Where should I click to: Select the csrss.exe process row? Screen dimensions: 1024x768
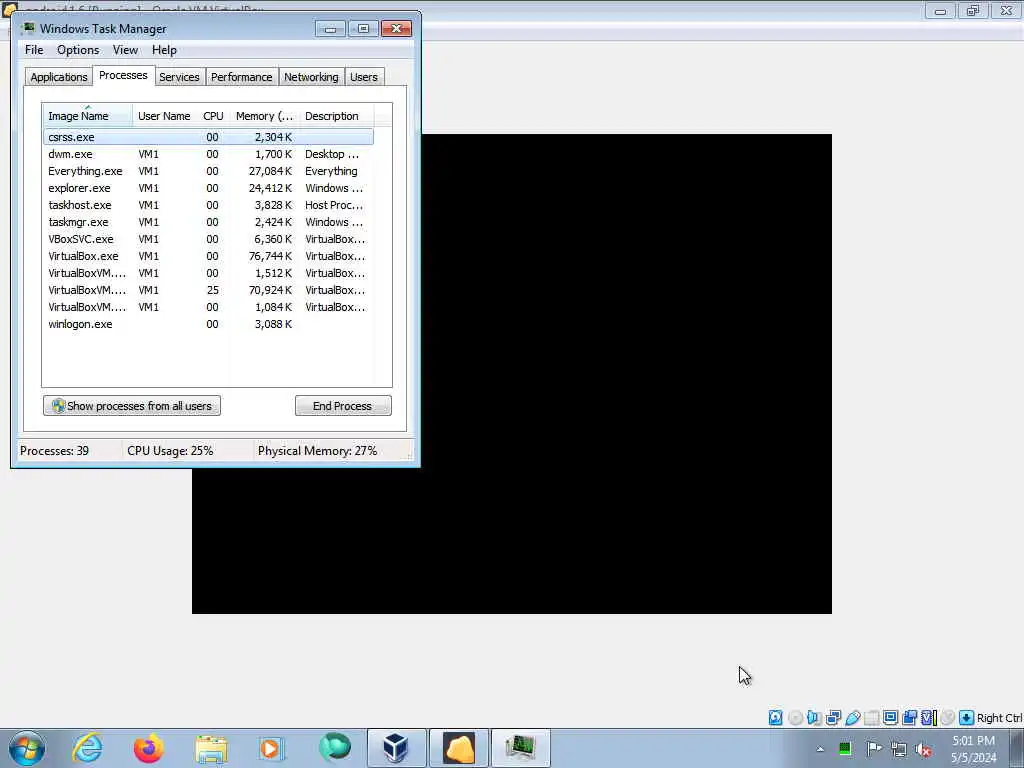[208, 137]
